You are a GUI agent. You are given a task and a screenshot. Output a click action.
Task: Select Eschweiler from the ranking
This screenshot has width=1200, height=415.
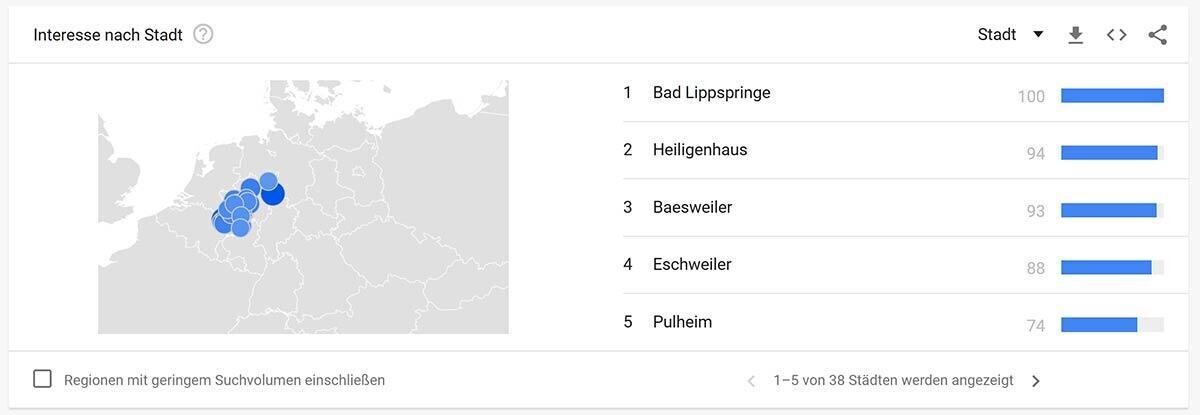pyautogui.click(x=691, y=265)
